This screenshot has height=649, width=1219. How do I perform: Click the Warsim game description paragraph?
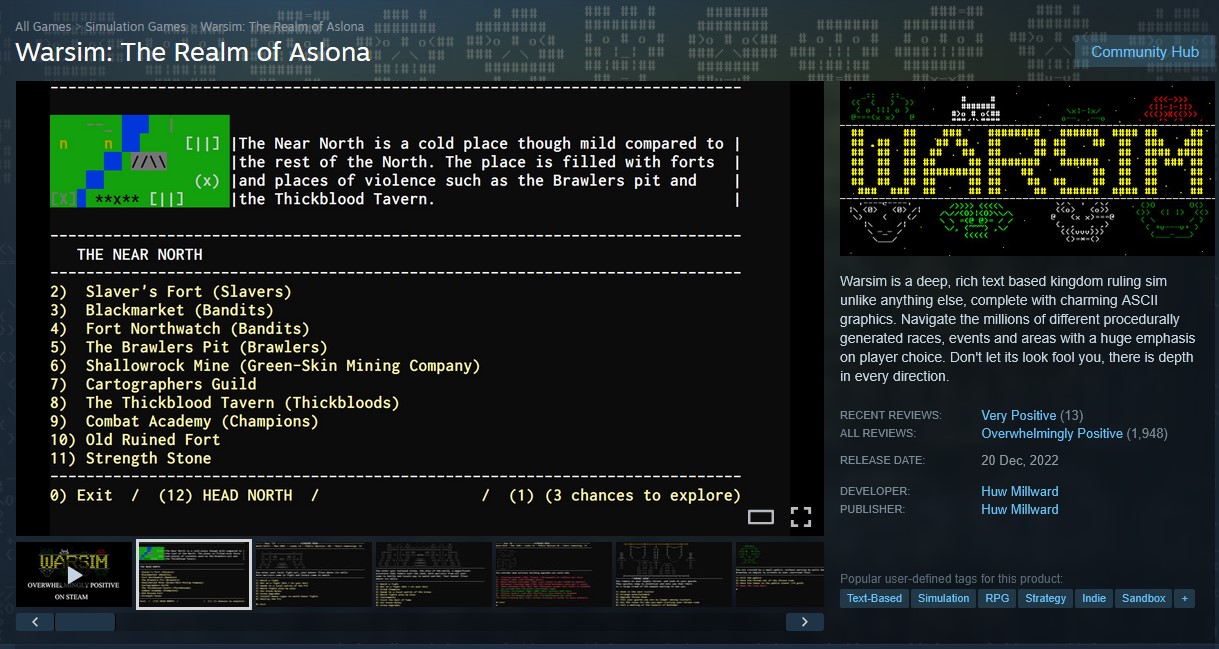coord(1018,329)
